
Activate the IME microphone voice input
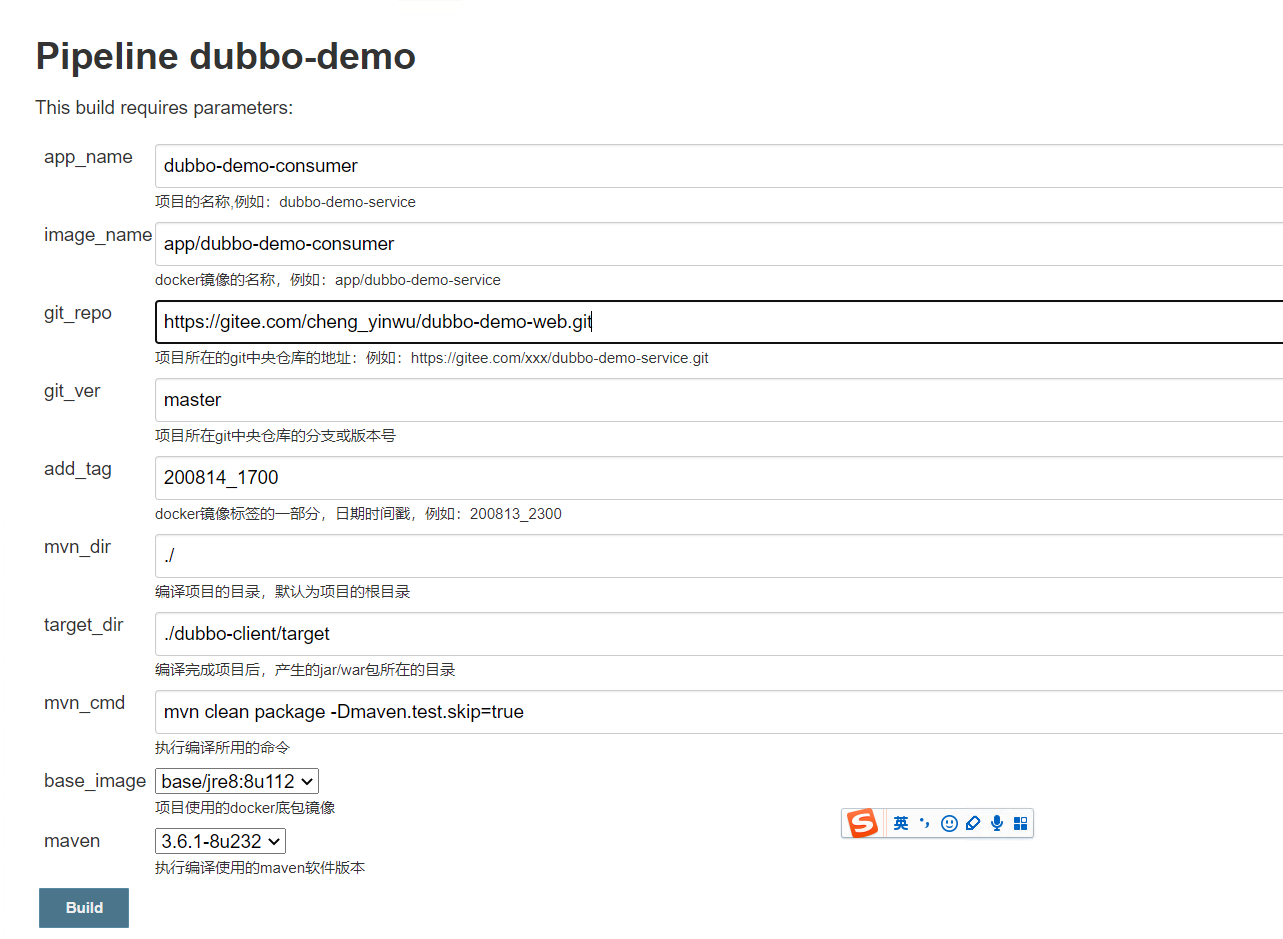click(997, 823)
